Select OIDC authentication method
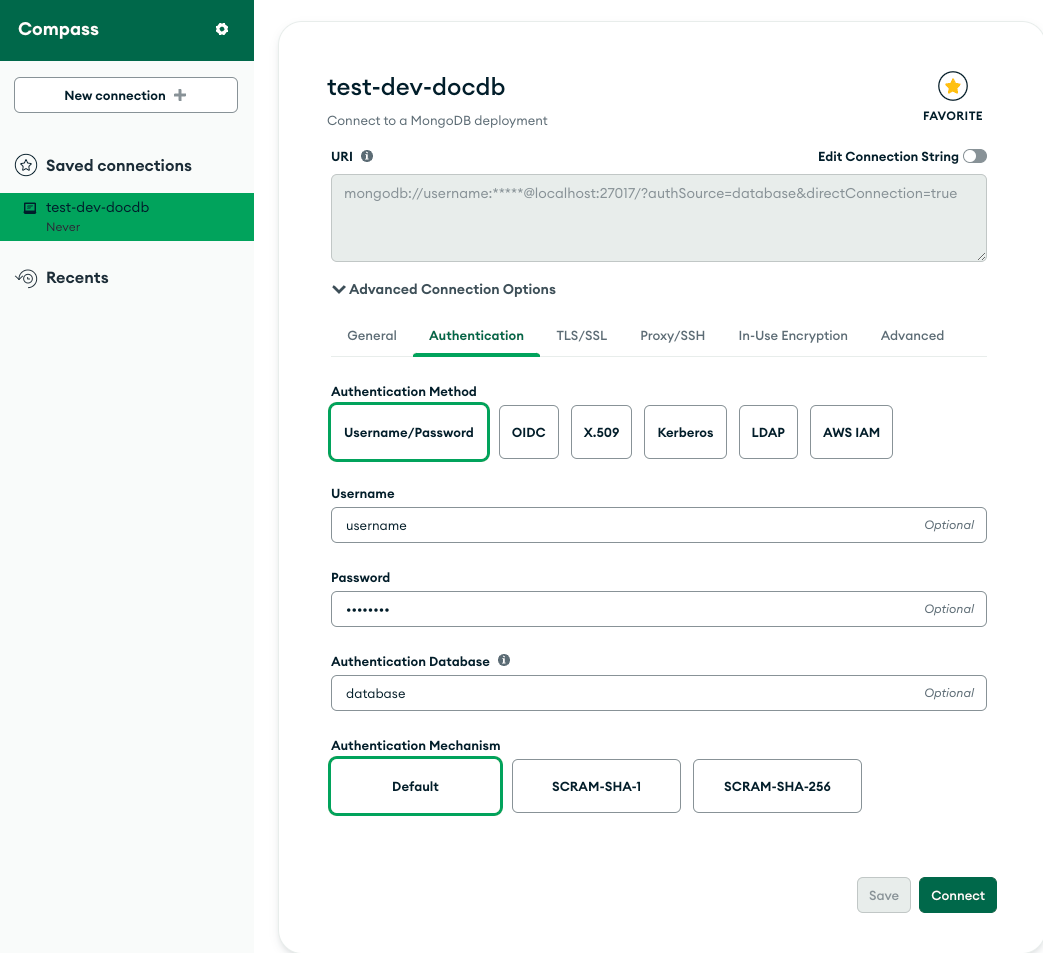 tap(529, 432)
